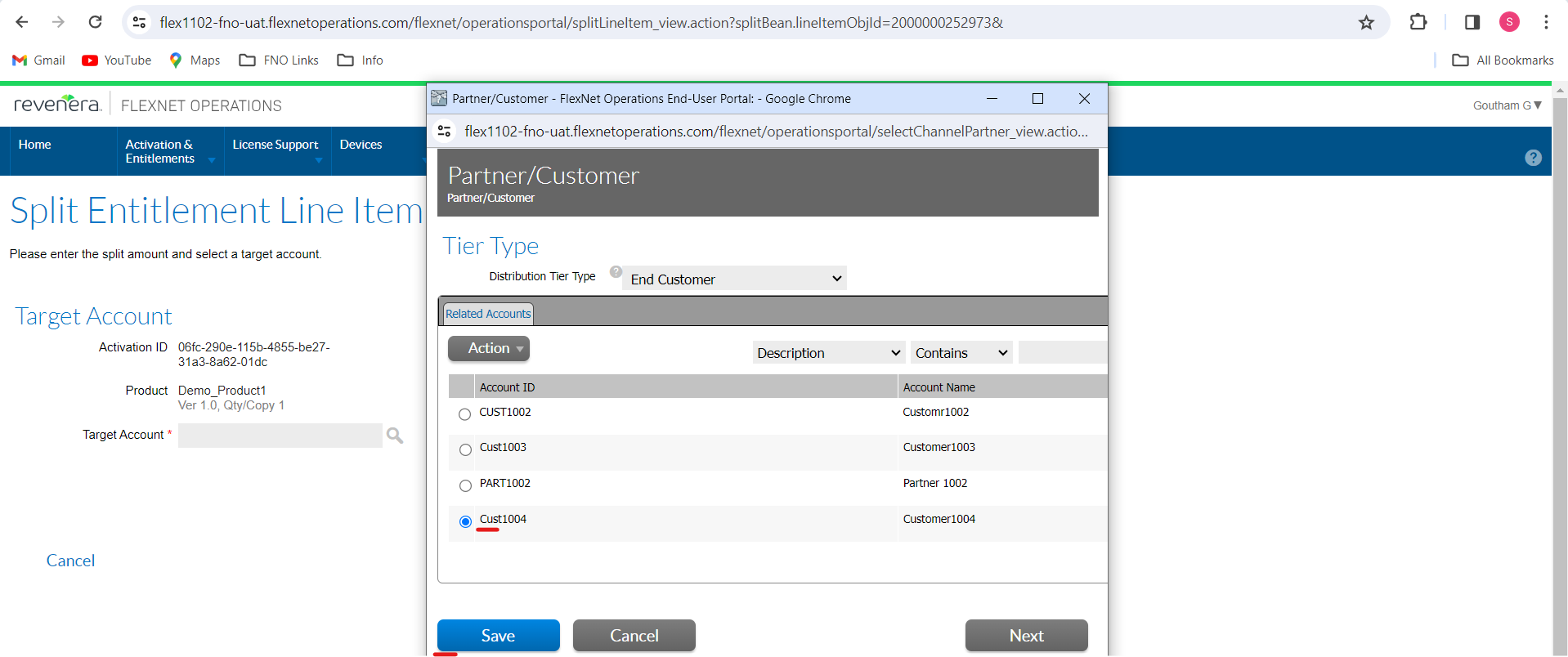Image resolution: width=1568 pixels, height=657 pixels.
Task: Open the Devices menu item
Action: (361, 145)
